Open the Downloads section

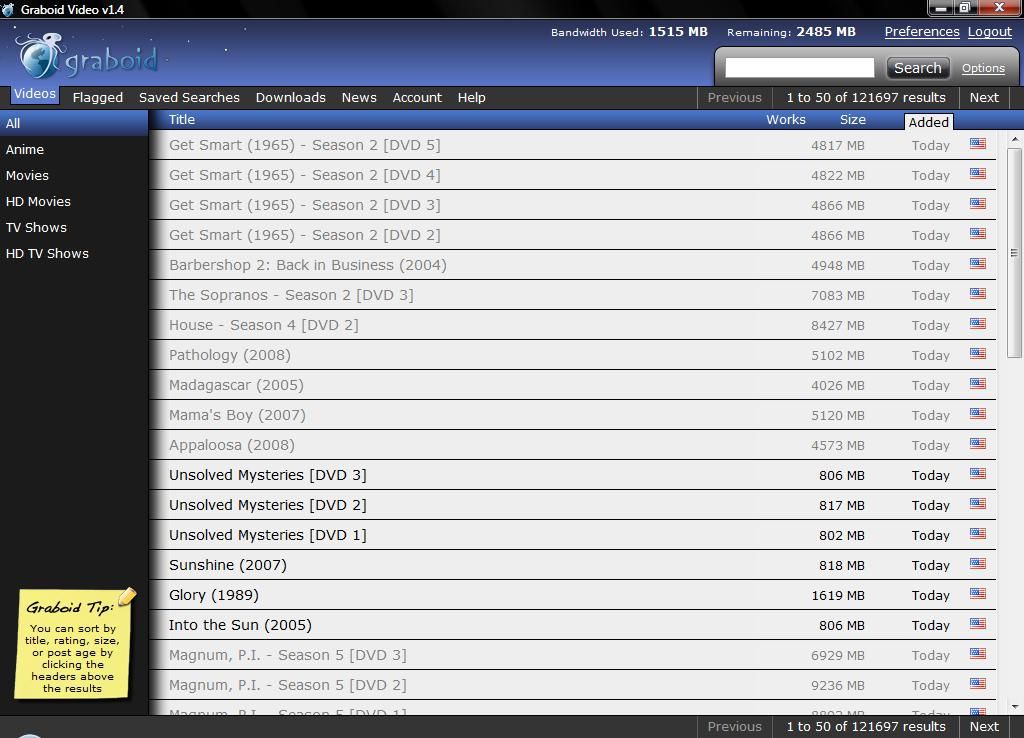(291, 97)
